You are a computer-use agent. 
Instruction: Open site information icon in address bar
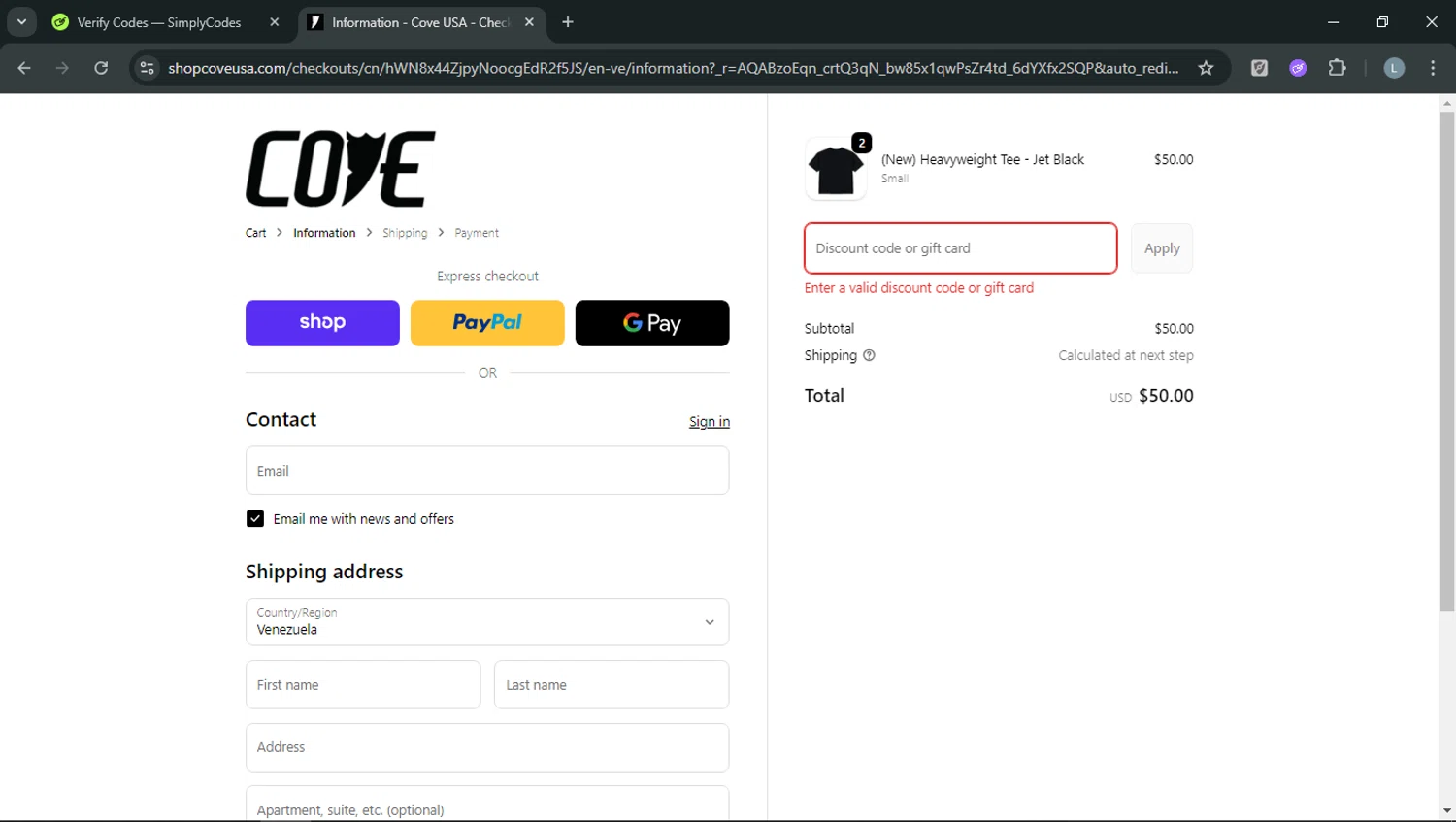147,68
